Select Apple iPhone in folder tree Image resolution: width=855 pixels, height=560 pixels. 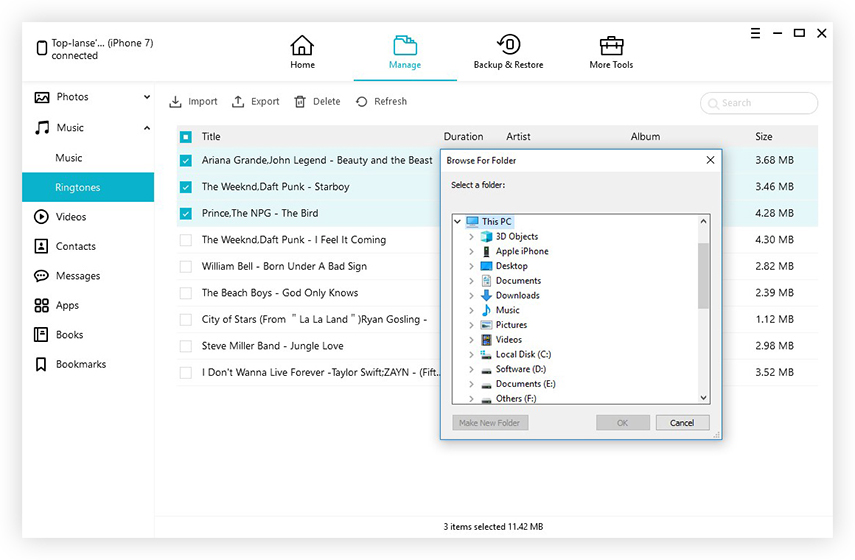522,251
